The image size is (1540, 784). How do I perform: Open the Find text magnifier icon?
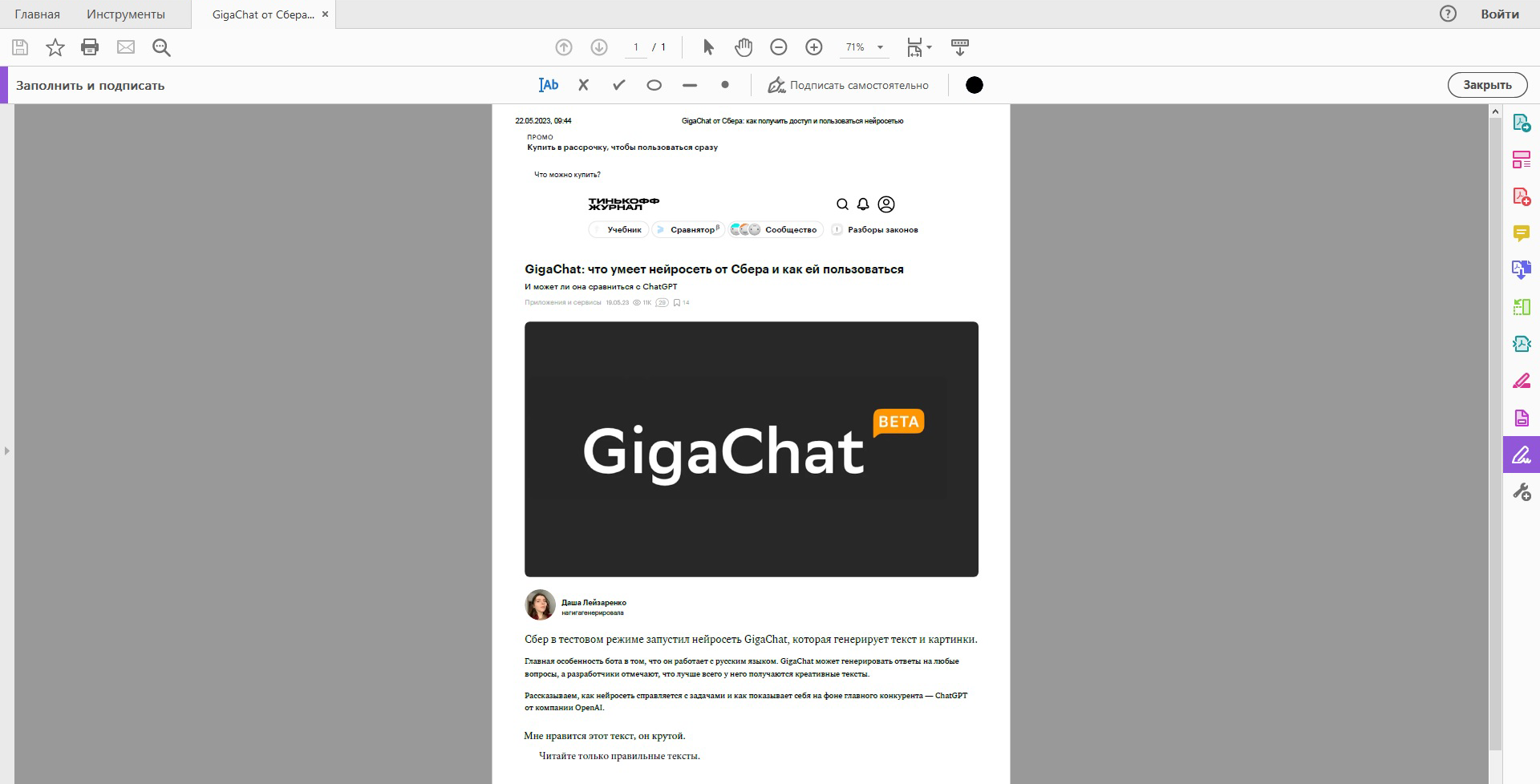click(x=161, y=47)
